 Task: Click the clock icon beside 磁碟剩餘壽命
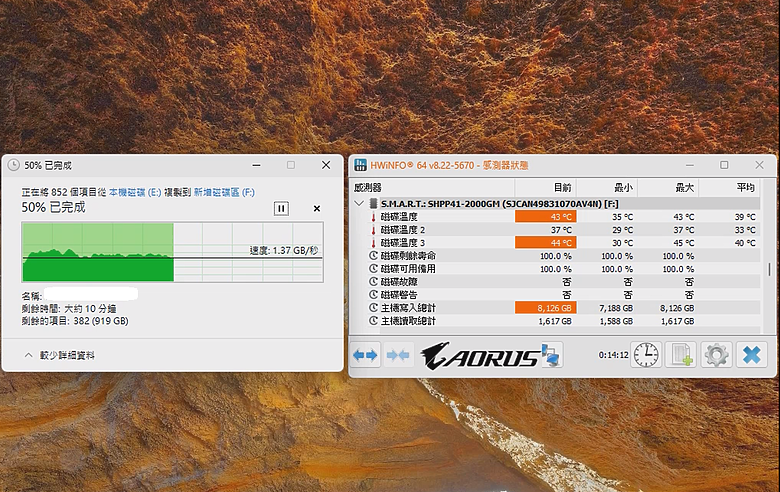click(x=374, y=256)
